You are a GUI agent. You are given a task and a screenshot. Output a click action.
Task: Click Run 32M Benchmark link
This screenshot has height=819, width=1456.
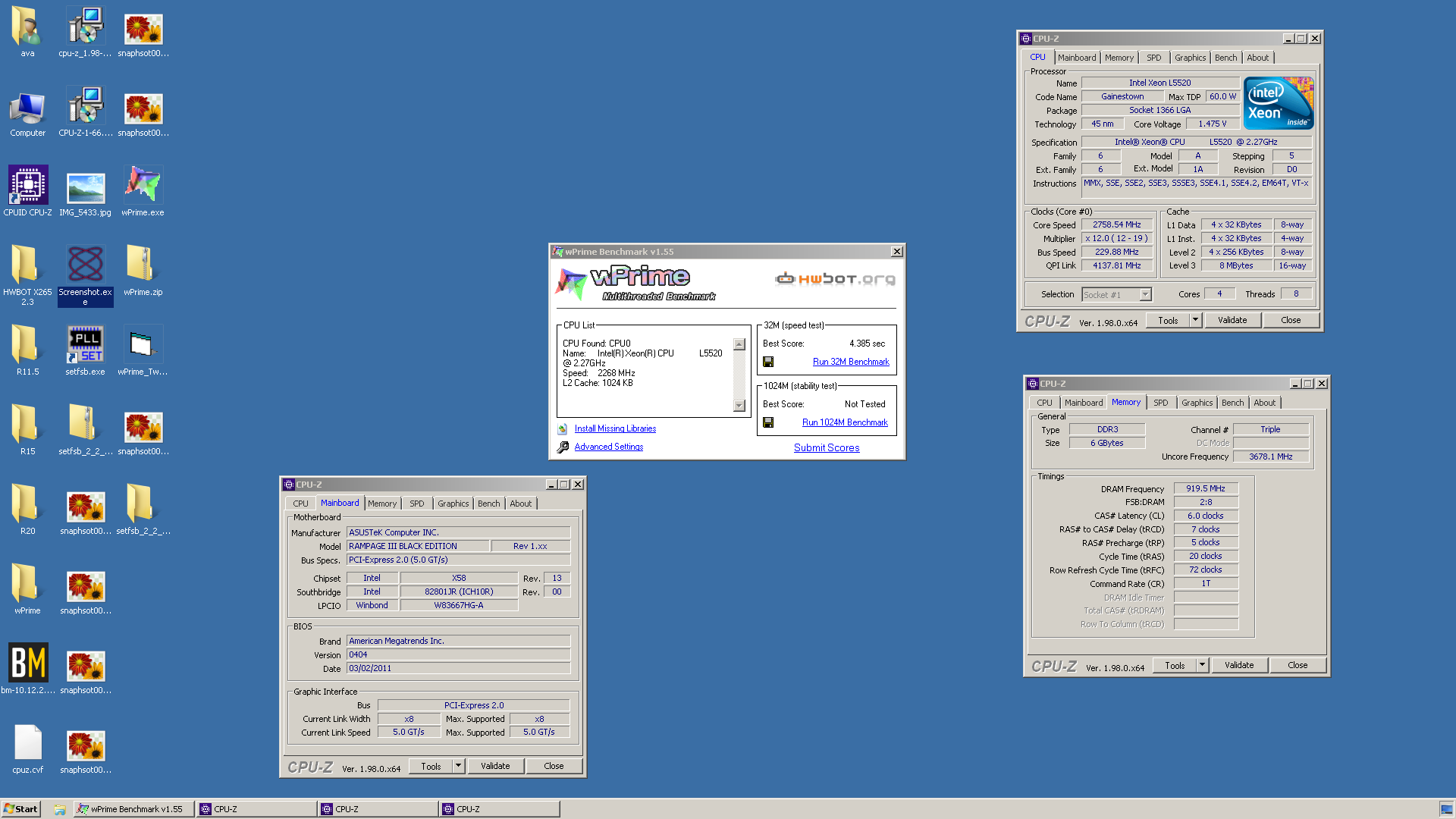[x=851, y=362]
